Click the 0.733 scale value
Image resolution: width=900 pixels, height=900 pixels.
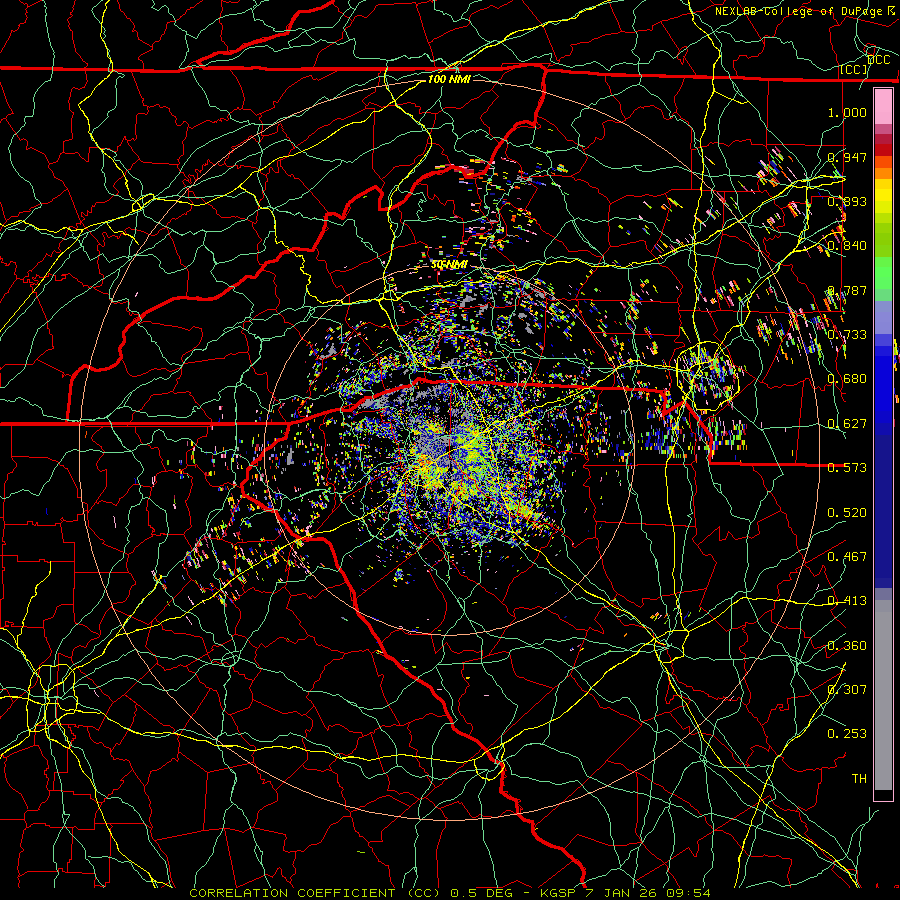847,335
